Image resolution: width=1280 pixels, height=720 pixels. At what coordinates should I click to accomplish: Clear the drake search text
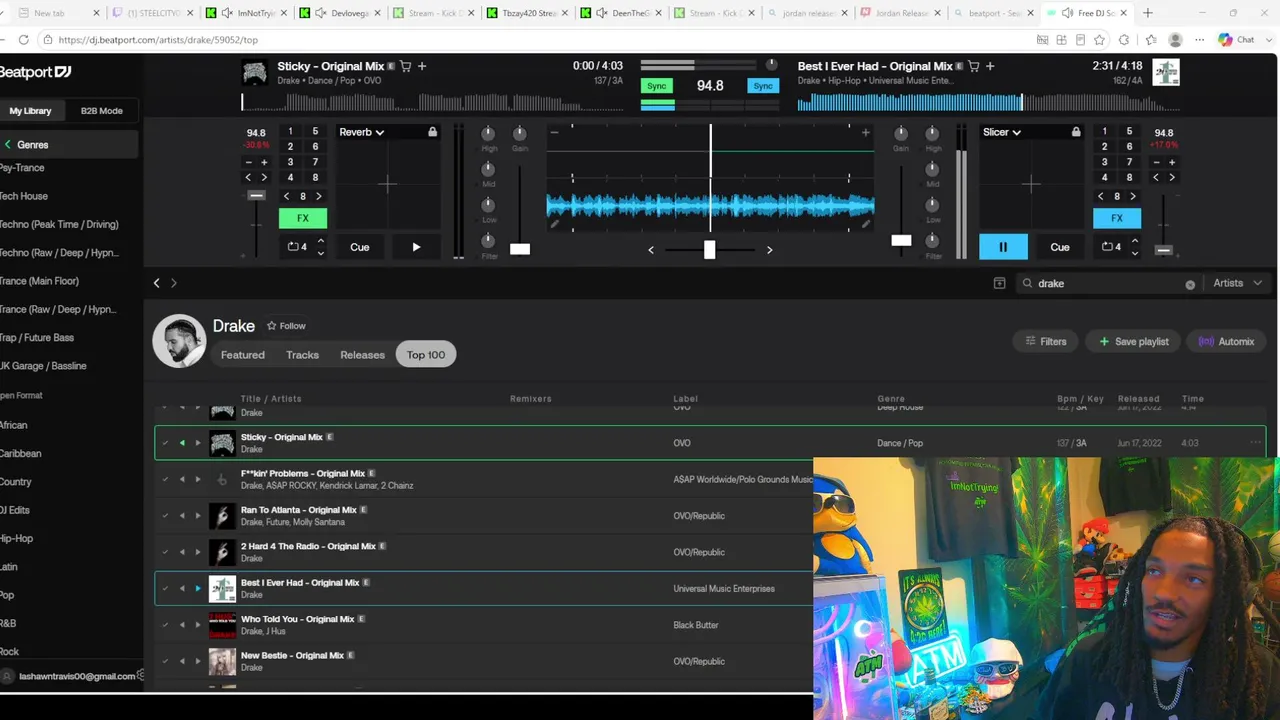pos(1190,284)
